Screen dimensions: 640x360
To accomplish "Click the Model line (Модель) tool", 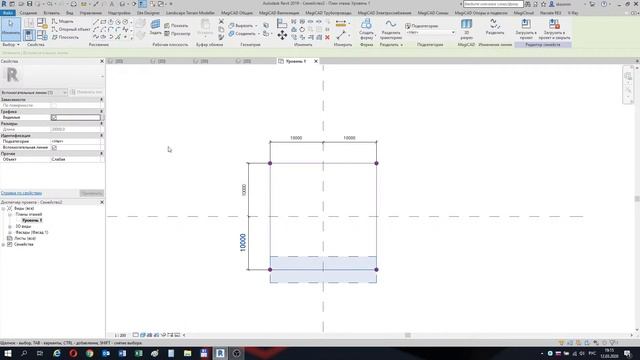I will pyautogui.click(x=62, y=21).
